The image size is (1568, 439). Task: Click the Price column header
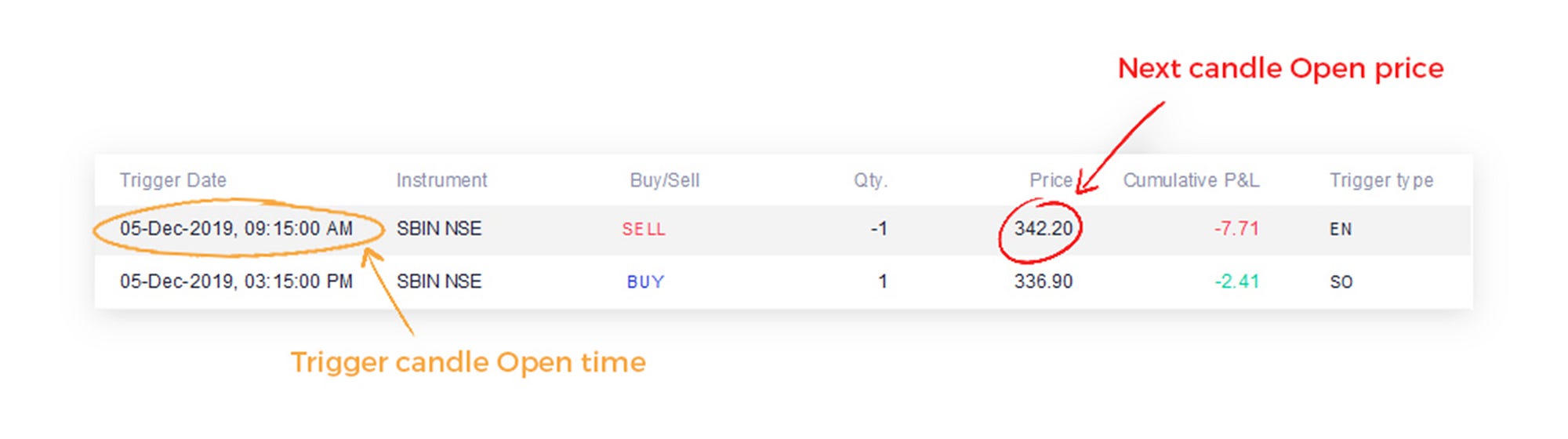1051,180
